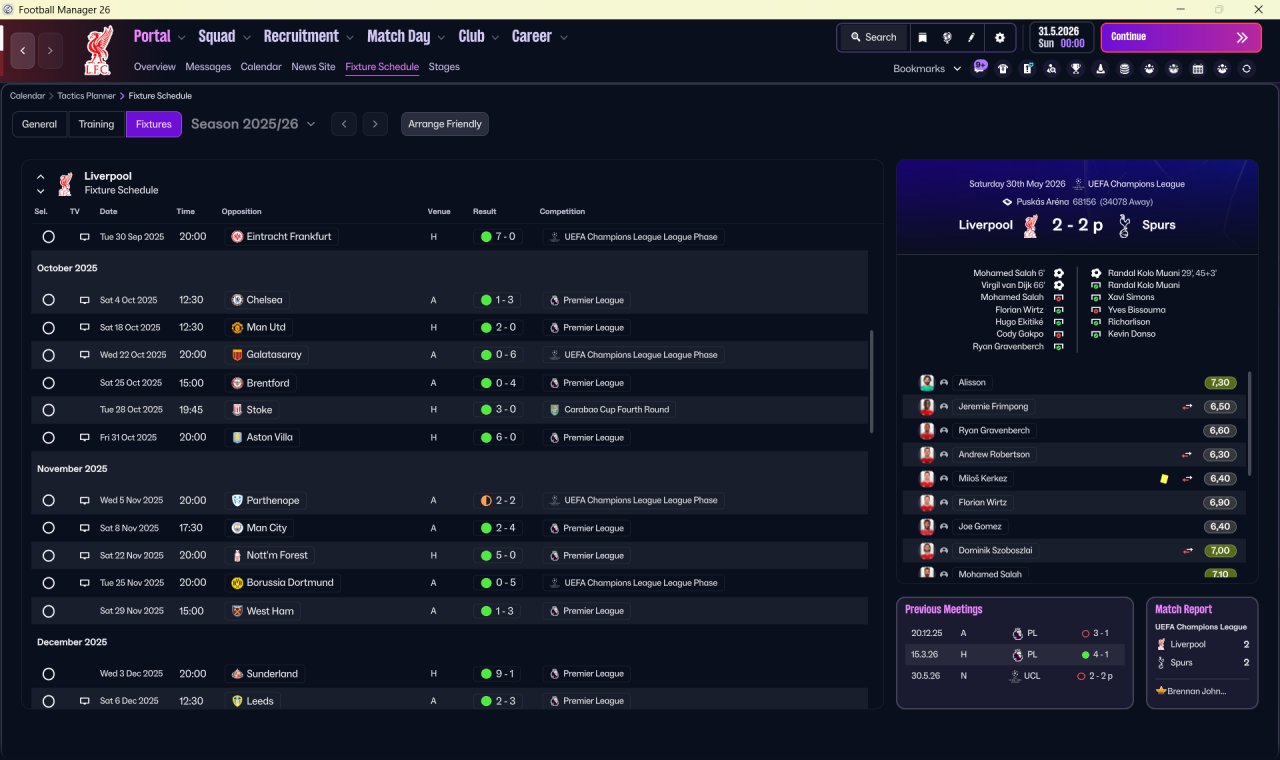This screenshot has width=1280, height=760.
Task: Click the Galatasaray team badge
Action: pyautogui.click(x=237, y=355)
